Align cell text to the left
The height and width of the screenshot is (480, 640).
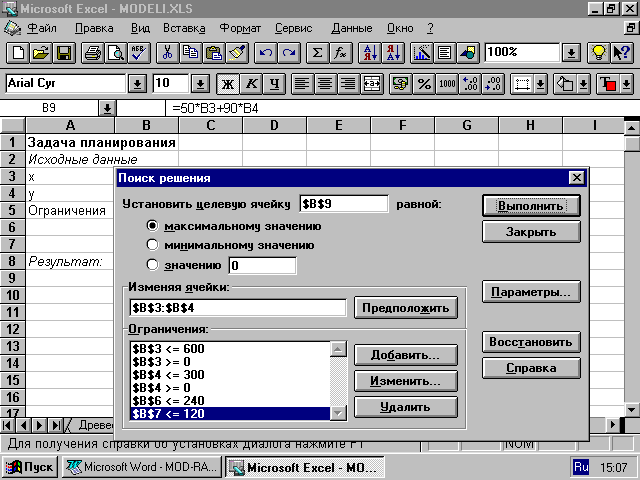coord(302,84)
